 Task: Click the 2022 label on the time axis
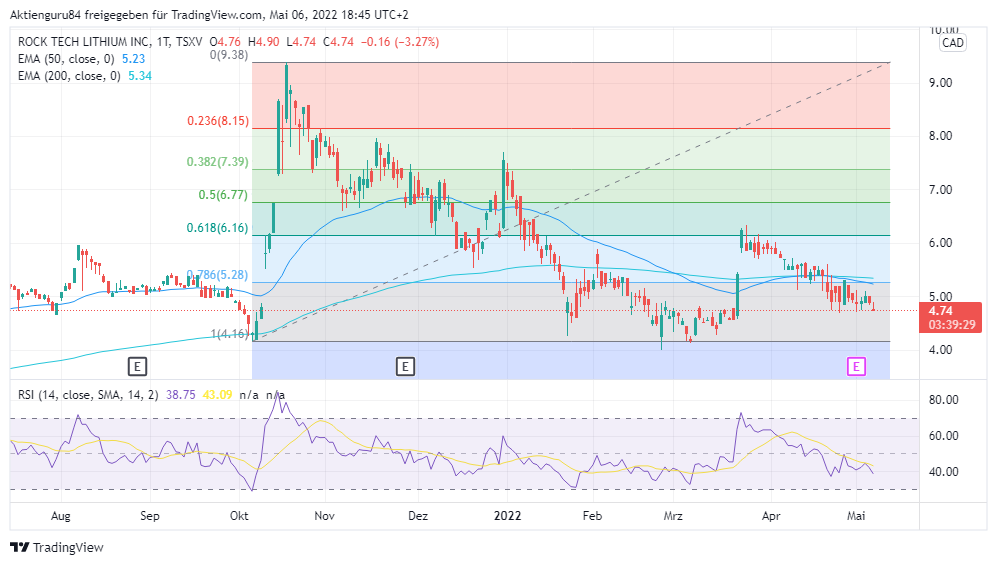(x=505, y=516)
